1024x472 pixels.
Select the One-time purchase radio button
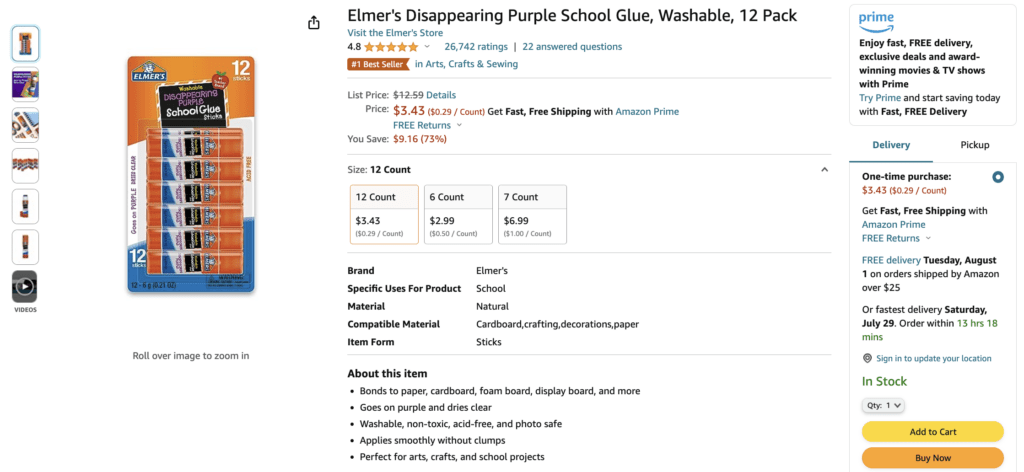(x=998, y=177)
